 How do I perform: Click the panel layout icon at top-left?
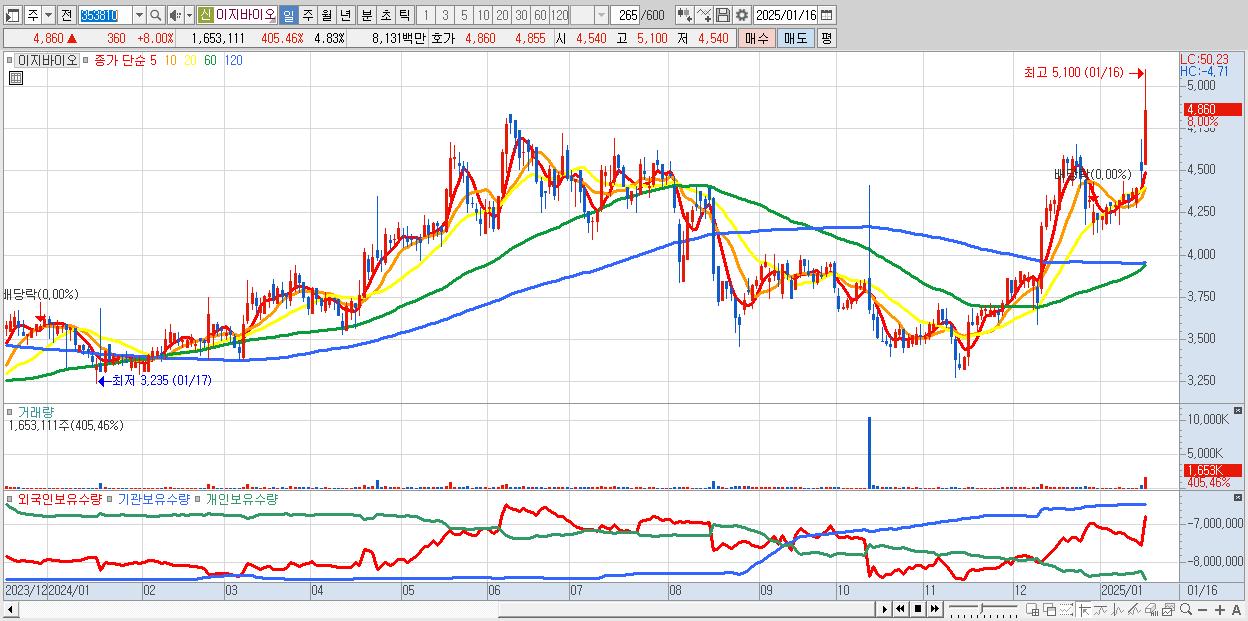coord(13,15)
